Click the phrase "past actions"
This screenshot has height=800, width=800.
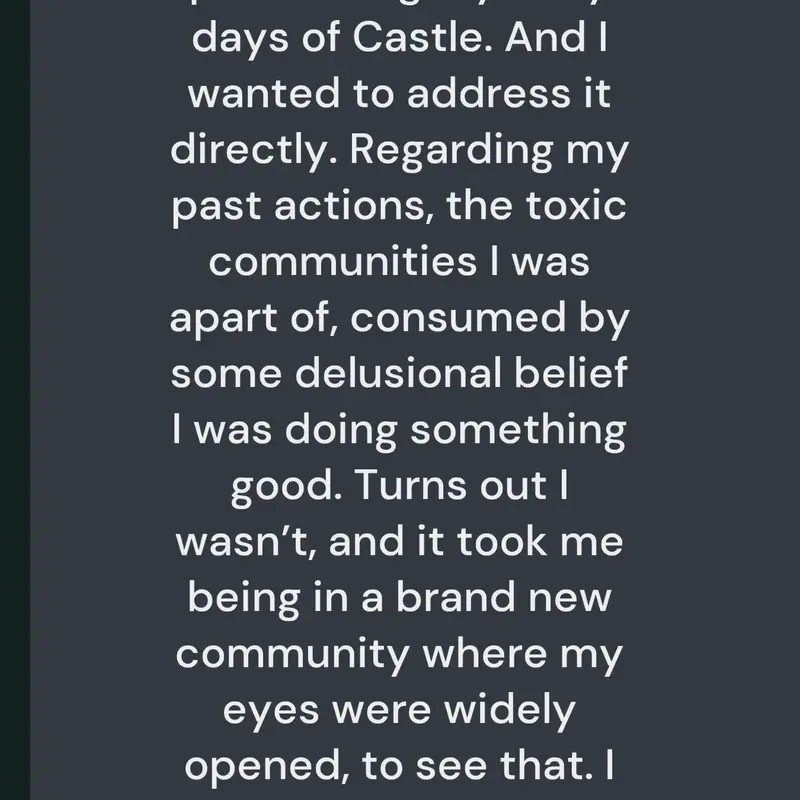point(303,207)
